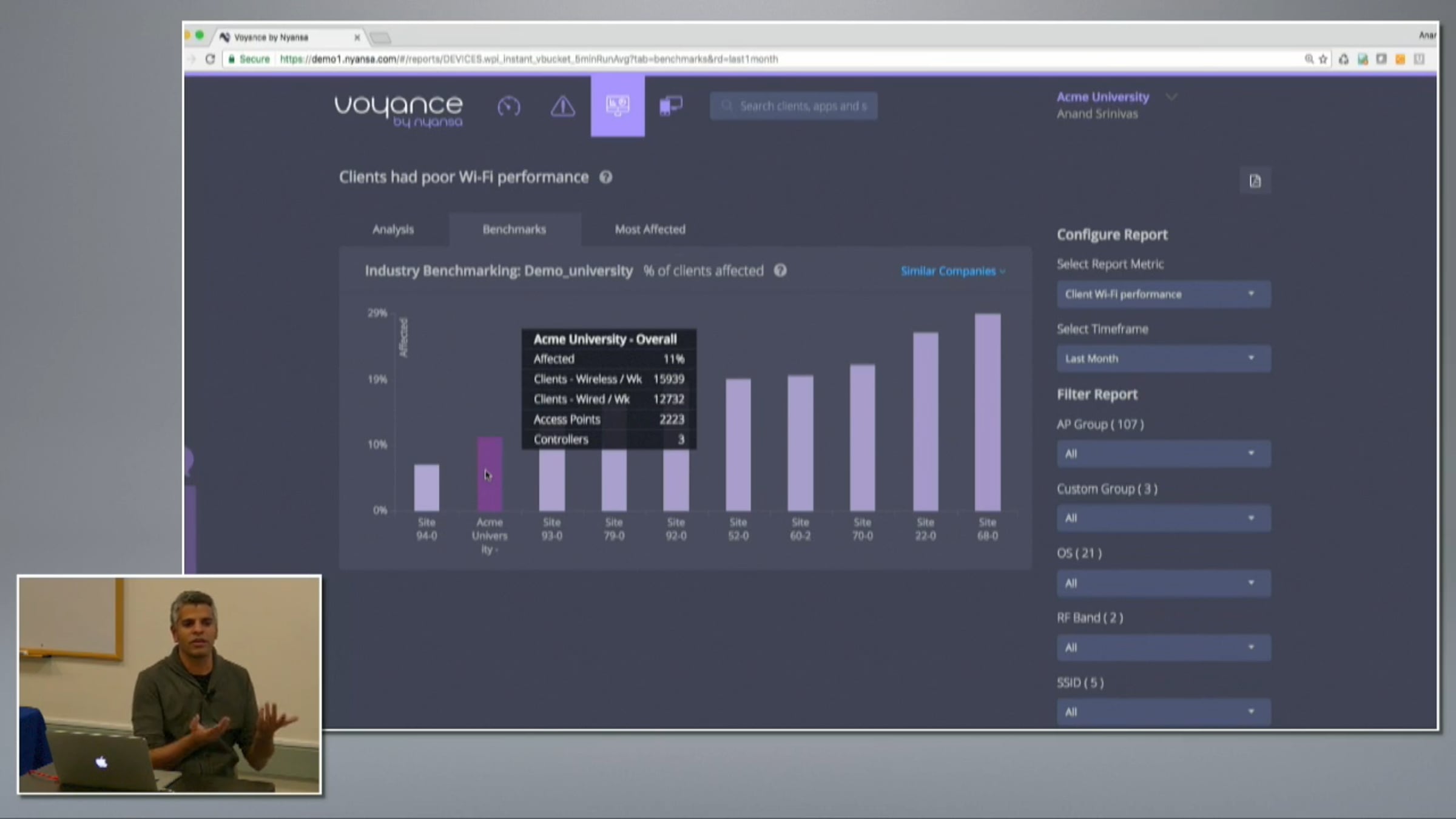Image resolution: width=1456 pixels, height=819 pixels.
Task: Click help icon next to page title
Action: pyautogui.click(x=605, y=177)
